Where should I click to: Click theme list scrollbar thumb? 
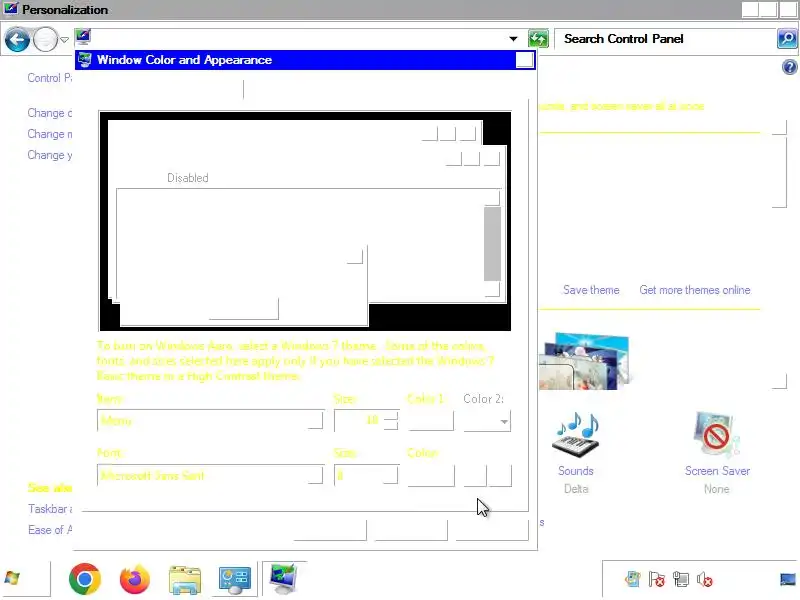coord(779,171)
